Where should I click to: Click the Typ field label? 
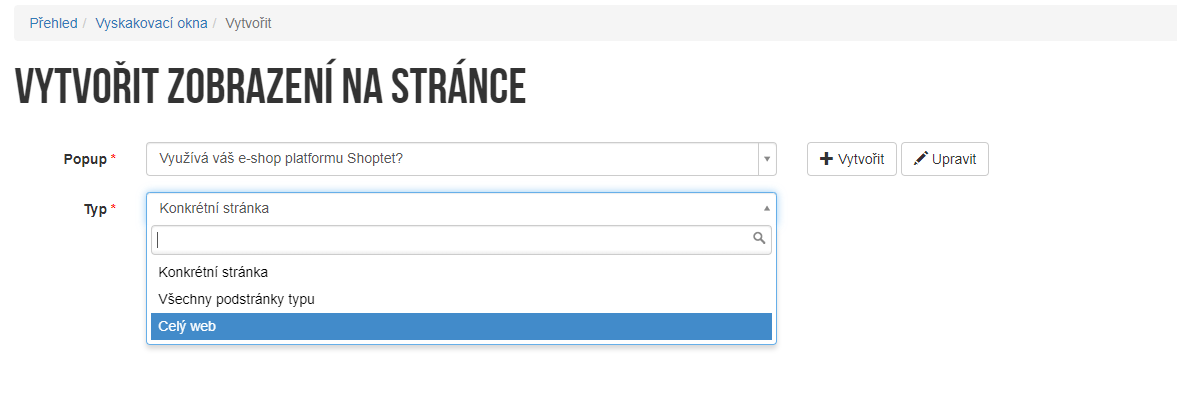pyautogui.click(x=95, y=210)
